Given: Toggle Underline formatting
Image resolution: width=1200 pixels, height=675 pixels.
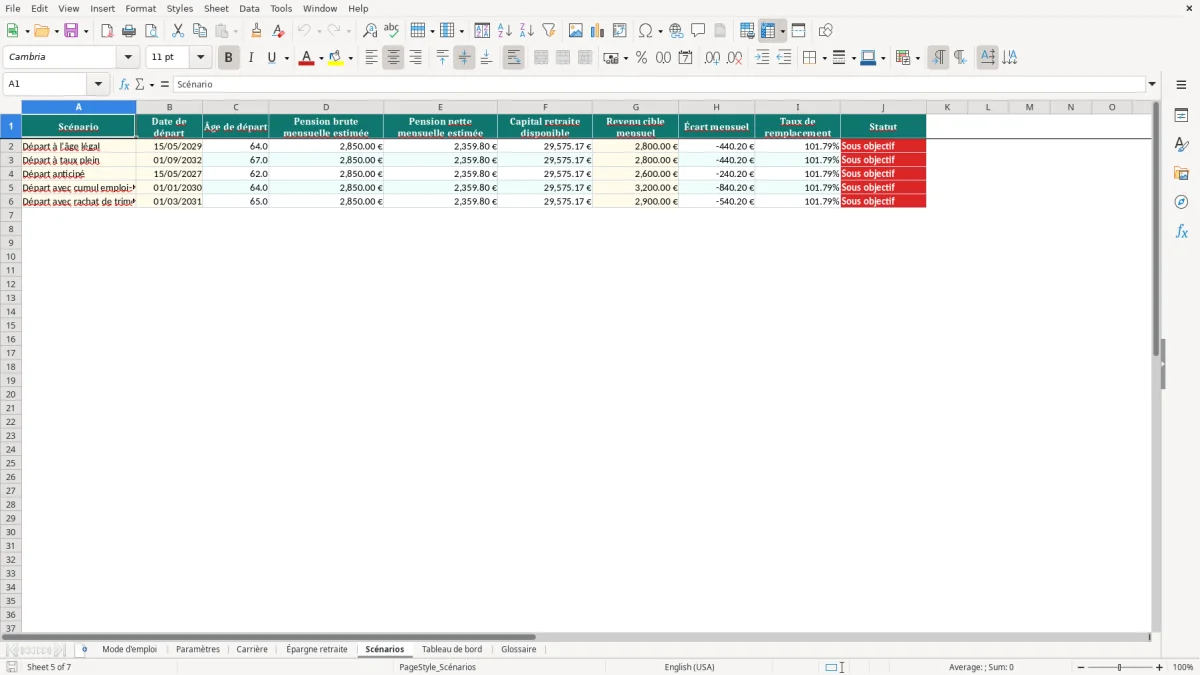Looking at the screenshot, I should coord(271,58).
